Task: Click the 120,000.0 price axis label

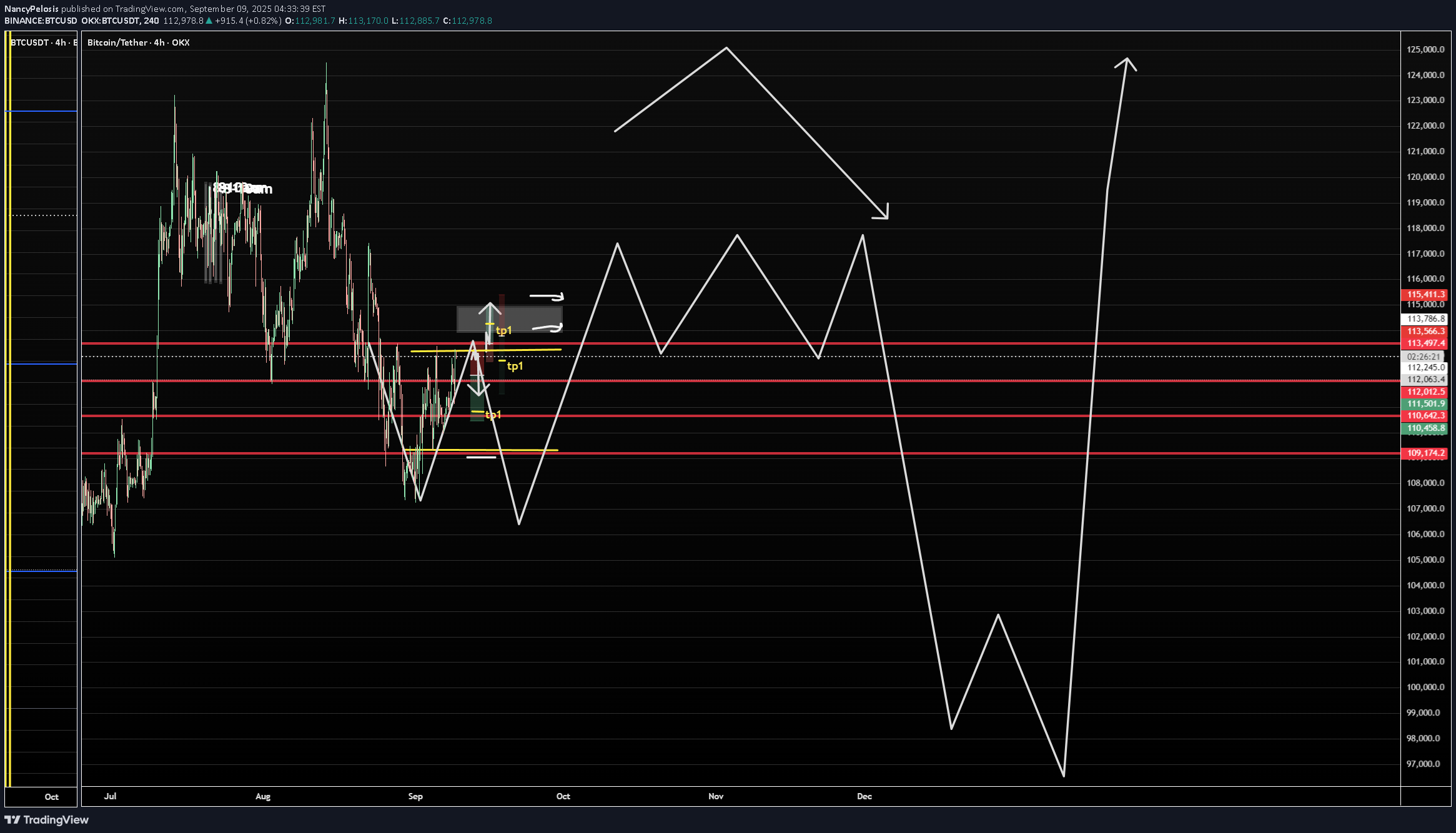Action: pos(1425,177)
